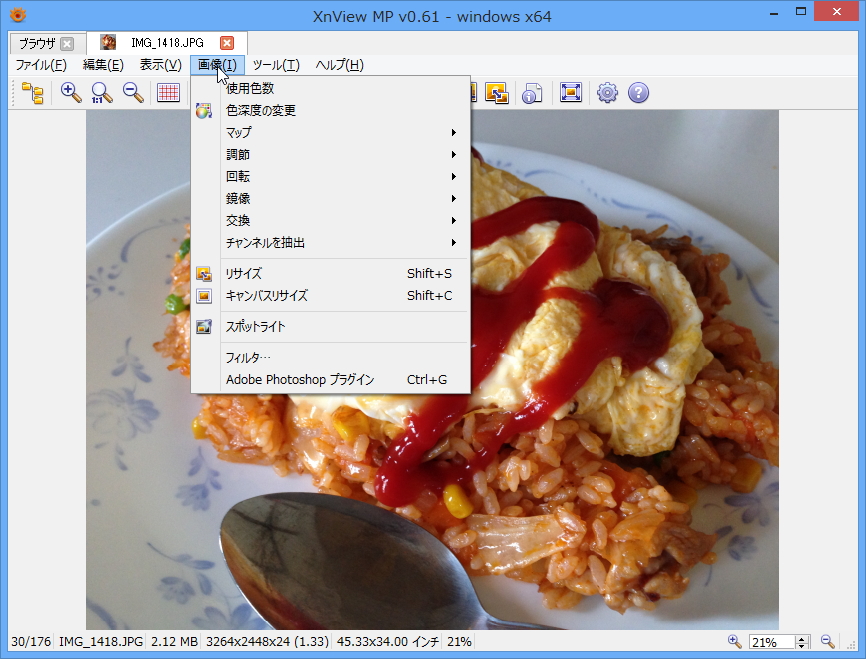Open the 表示 menu
866x659 pixels.
click(158, 64)
